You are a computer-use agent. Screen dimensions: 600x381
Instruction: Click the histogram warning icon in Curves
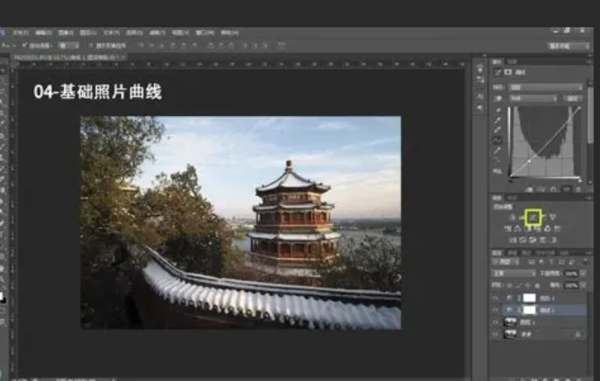(498, 171)
